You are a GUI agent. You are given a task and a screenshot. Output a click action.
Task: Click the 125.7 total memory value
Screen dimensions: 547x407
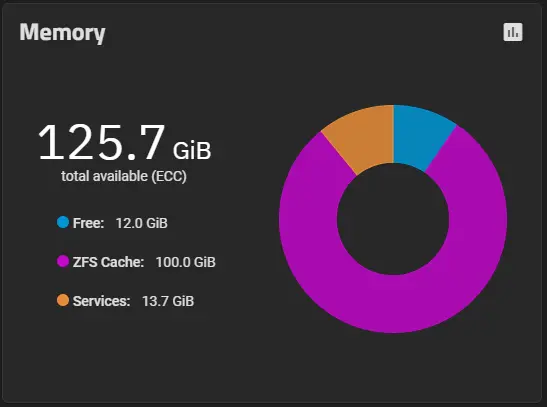tap(101, 142)
